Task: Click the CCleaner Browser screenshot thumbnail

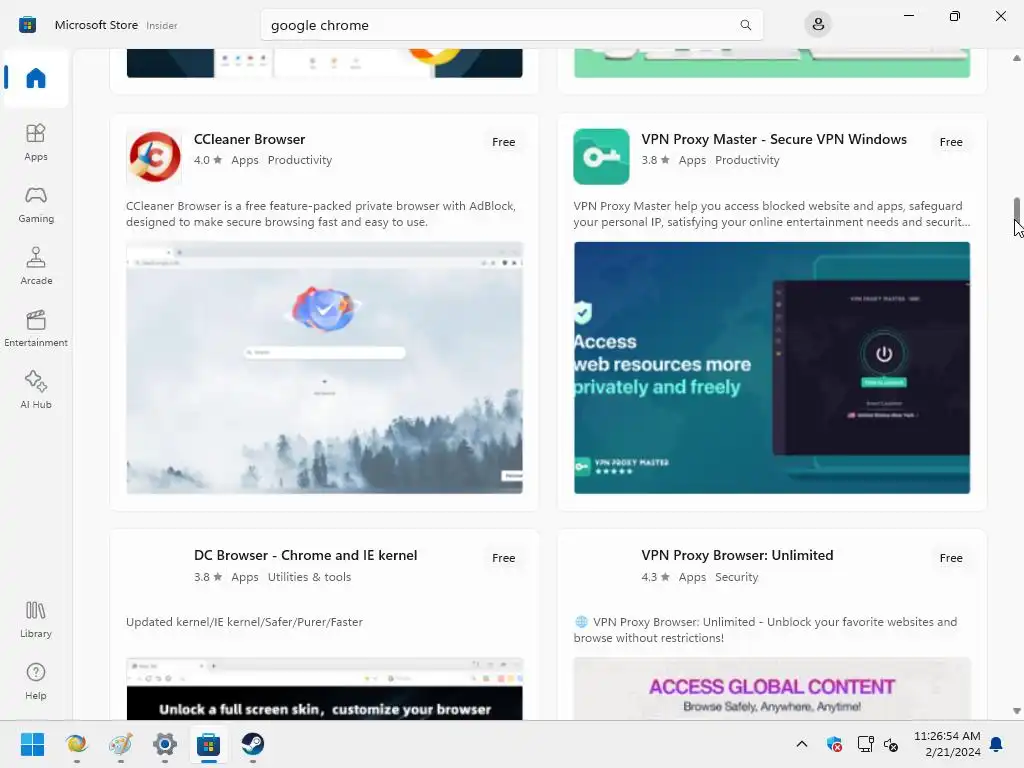Action: (x=325, y=368)
